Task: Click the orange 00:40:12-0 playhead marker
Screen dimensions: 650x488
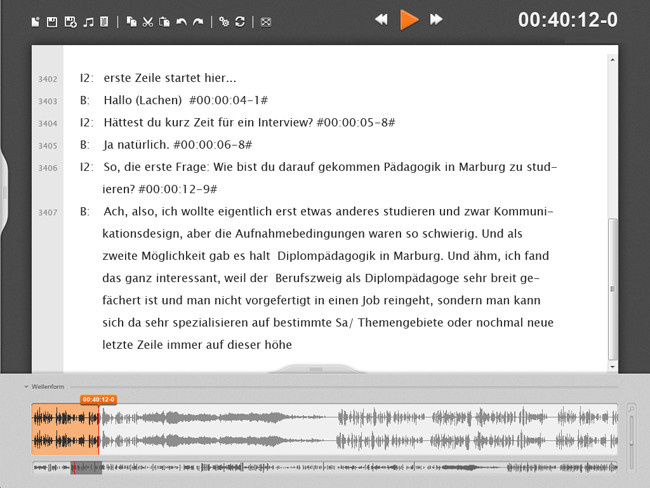Action: (98, 399)
